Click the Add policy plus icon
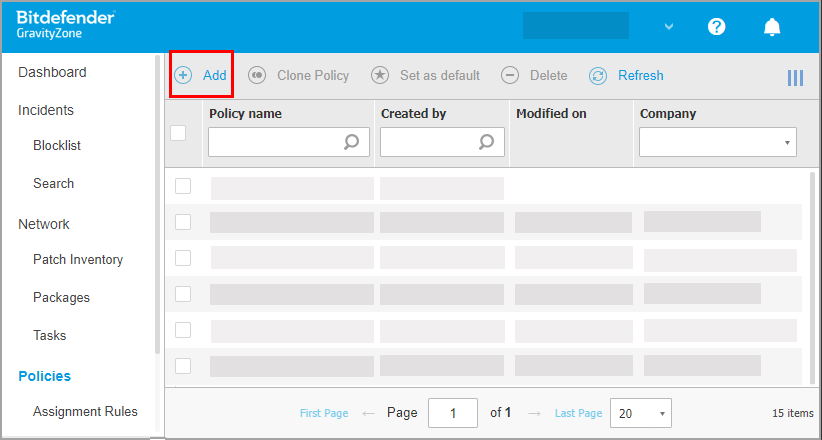 pos(183,75)
